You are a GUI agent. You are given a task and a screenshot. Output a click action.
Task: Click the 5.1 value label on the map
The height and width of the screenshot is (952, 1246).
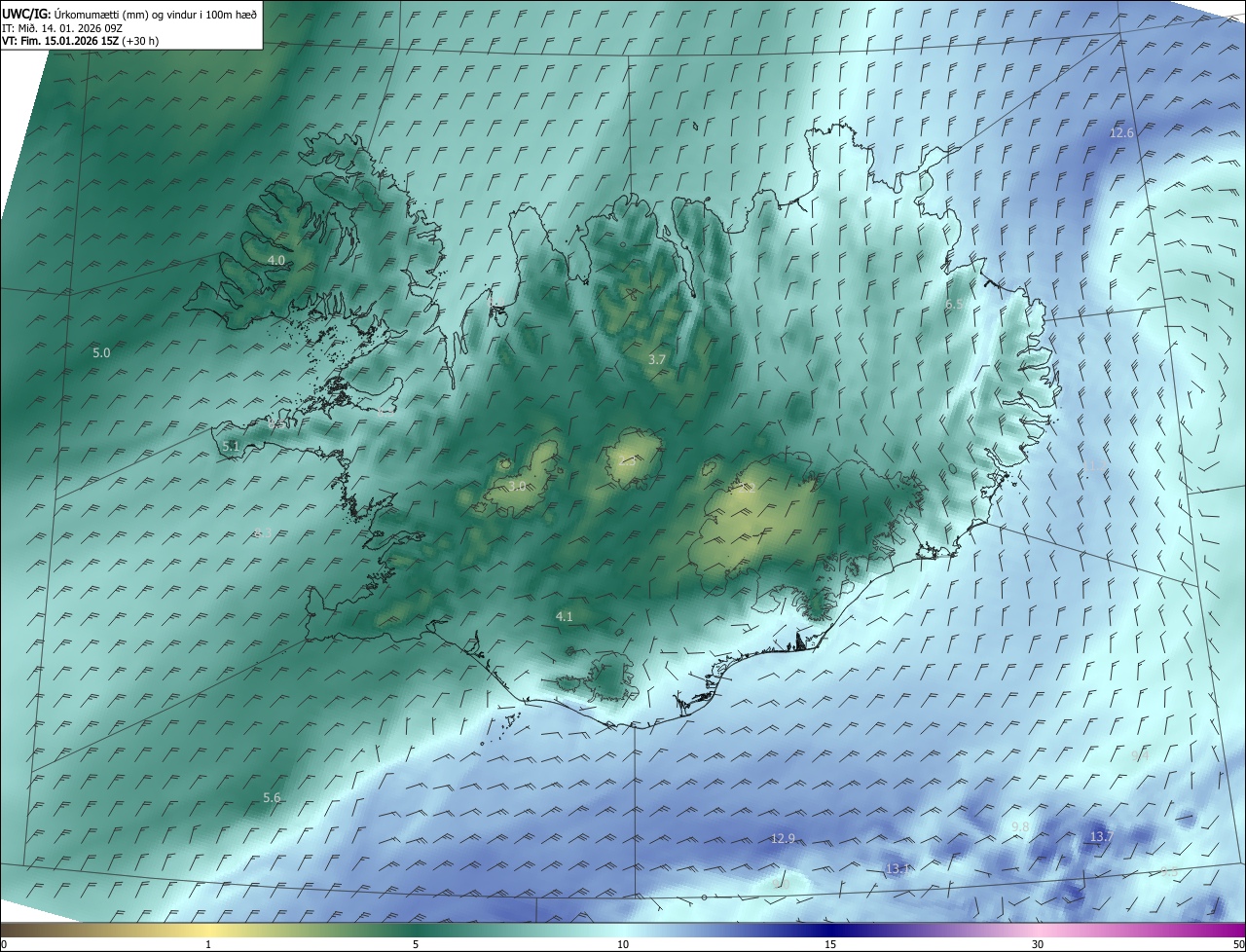(x=231, y=446)
